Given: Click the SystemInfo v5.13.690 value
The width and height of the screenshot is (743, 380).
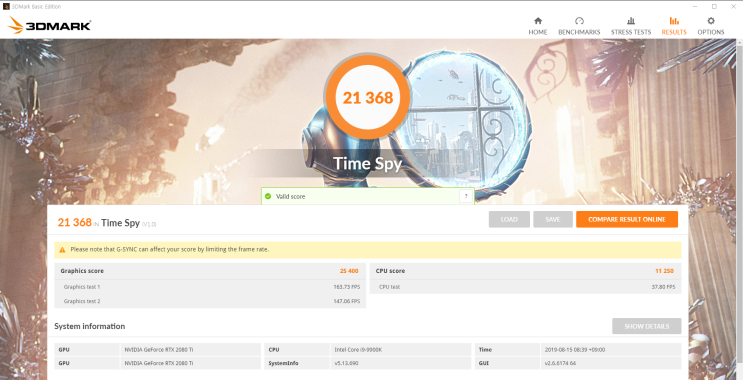Looking at the screenshot, I should click(x=345, y=363).
